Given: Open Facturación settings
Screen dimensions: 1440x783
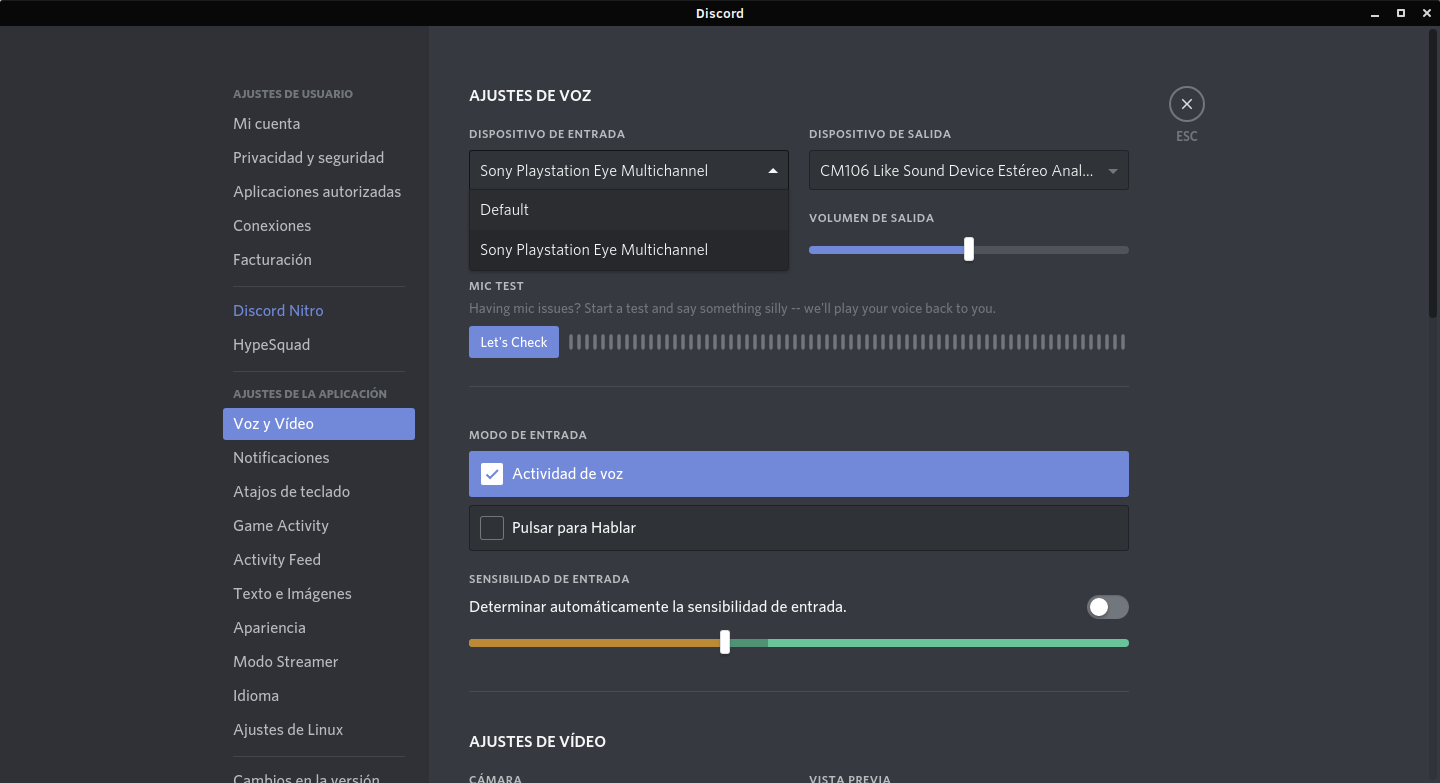Looking at the screenshot, I should (x=271, y=259).
